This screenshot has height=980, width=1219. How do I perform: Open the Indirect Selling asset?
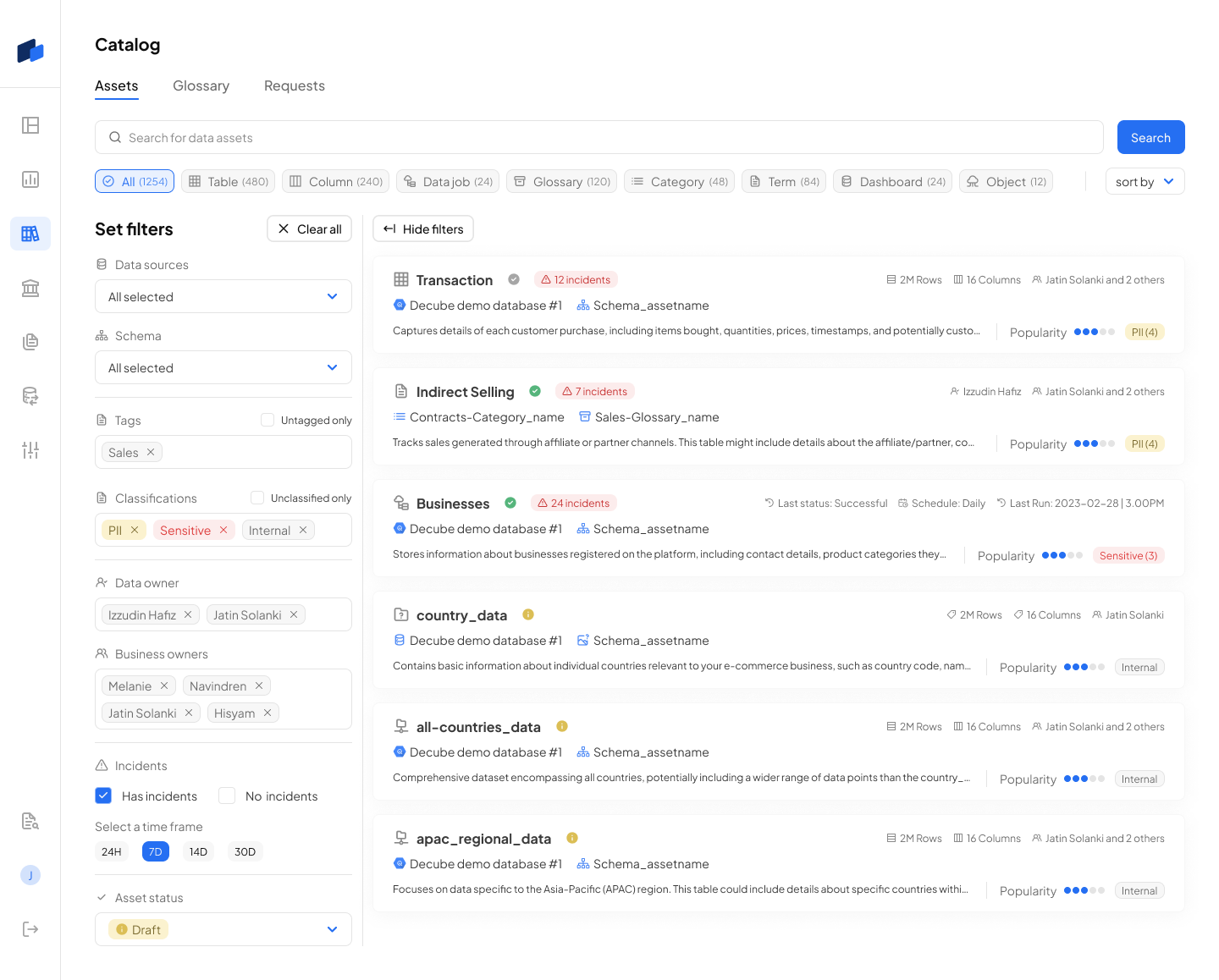point(466,392)
